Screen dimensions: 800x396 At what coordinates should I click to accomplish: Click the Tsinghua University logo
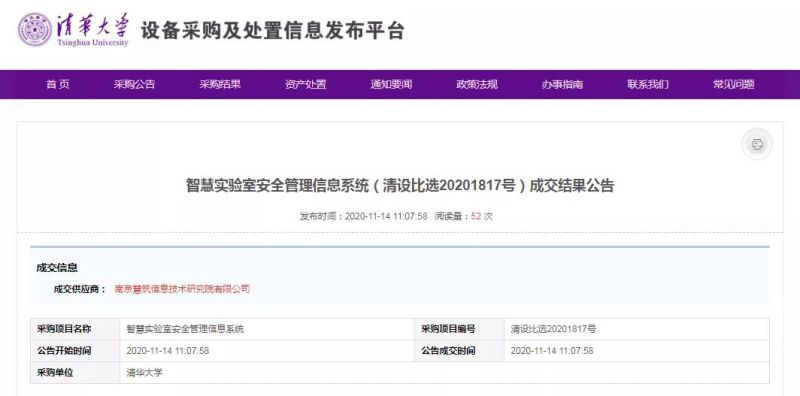pyautogui.click(x=73, y=30)
